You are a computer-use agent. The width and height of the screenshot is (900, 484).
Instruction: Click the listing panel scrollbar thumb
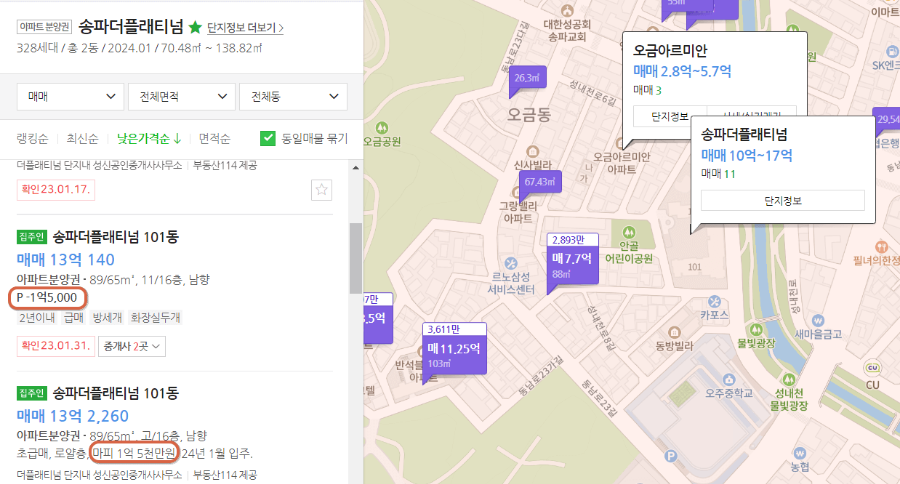356,258
